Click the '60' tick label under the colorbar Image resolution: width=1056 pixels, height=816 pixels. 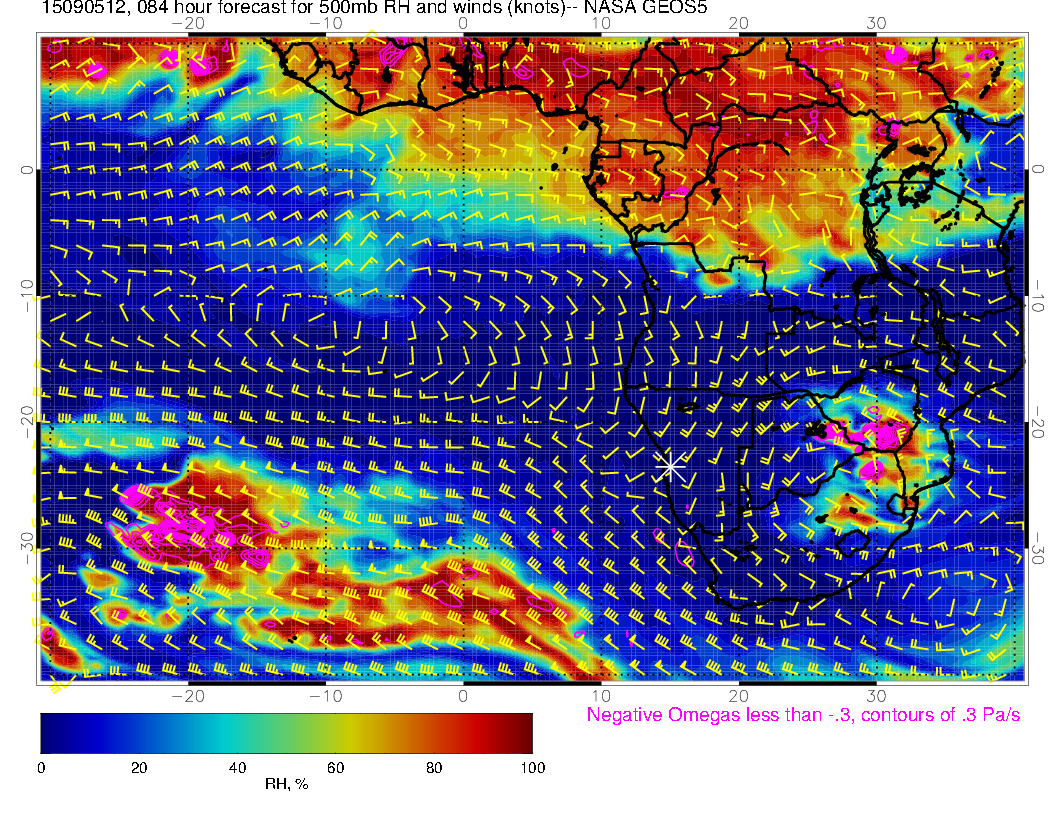pos(335,768)
